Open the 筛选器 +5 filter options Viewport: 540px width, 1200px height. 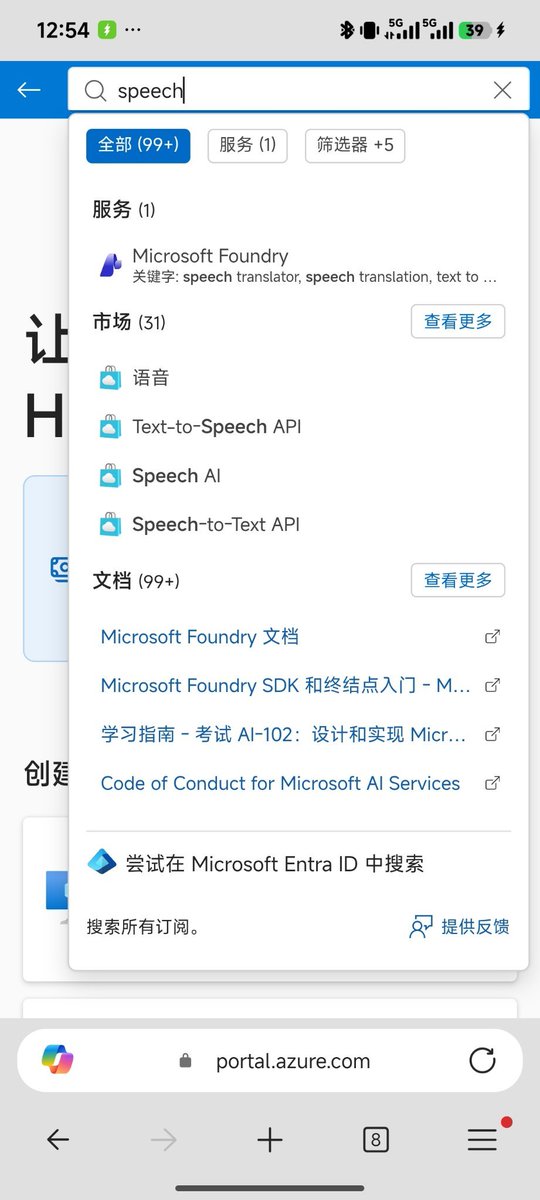tap(355, 145)
